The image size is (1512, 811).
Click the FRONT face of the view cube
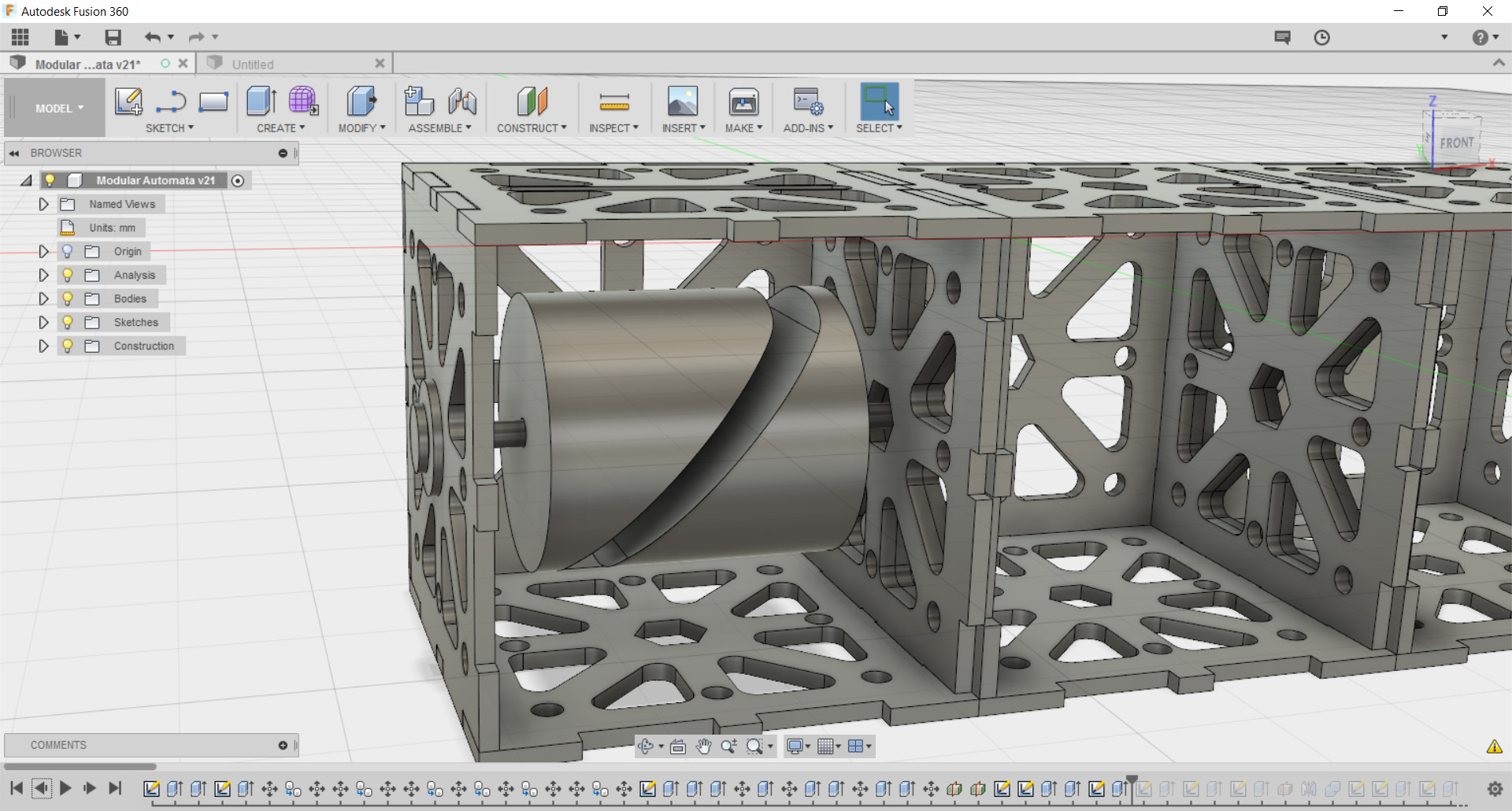tap(1456, 143)
